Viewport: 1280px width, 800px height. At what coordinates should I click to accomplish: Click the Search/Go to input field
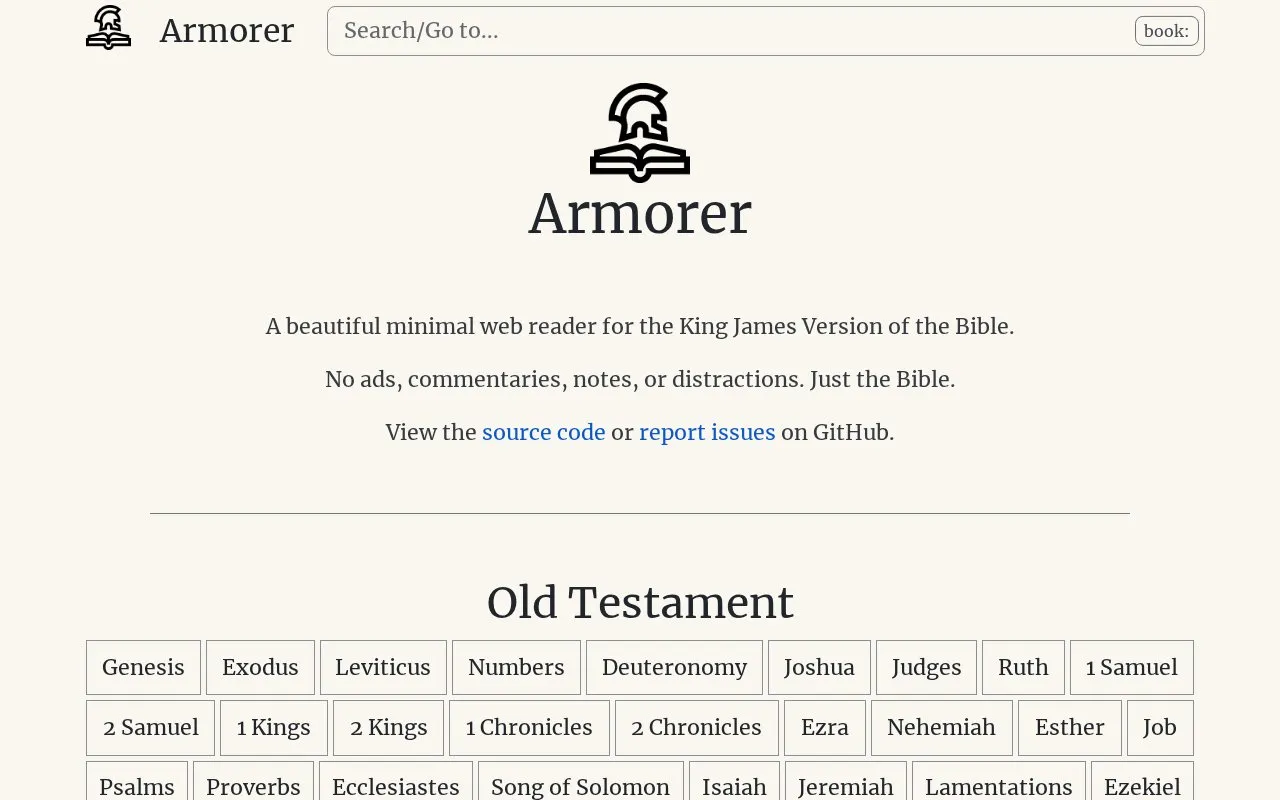(x=766, y=31)
